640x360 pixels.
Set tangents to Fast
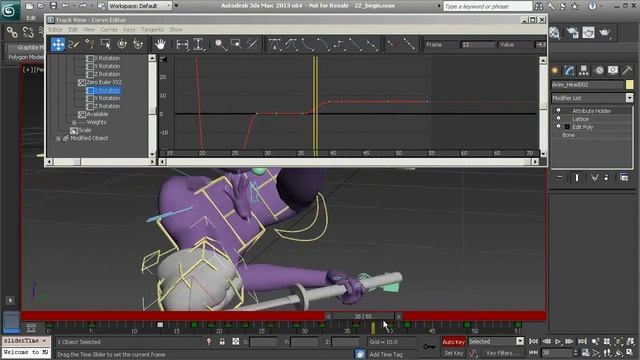click(307, 44)
